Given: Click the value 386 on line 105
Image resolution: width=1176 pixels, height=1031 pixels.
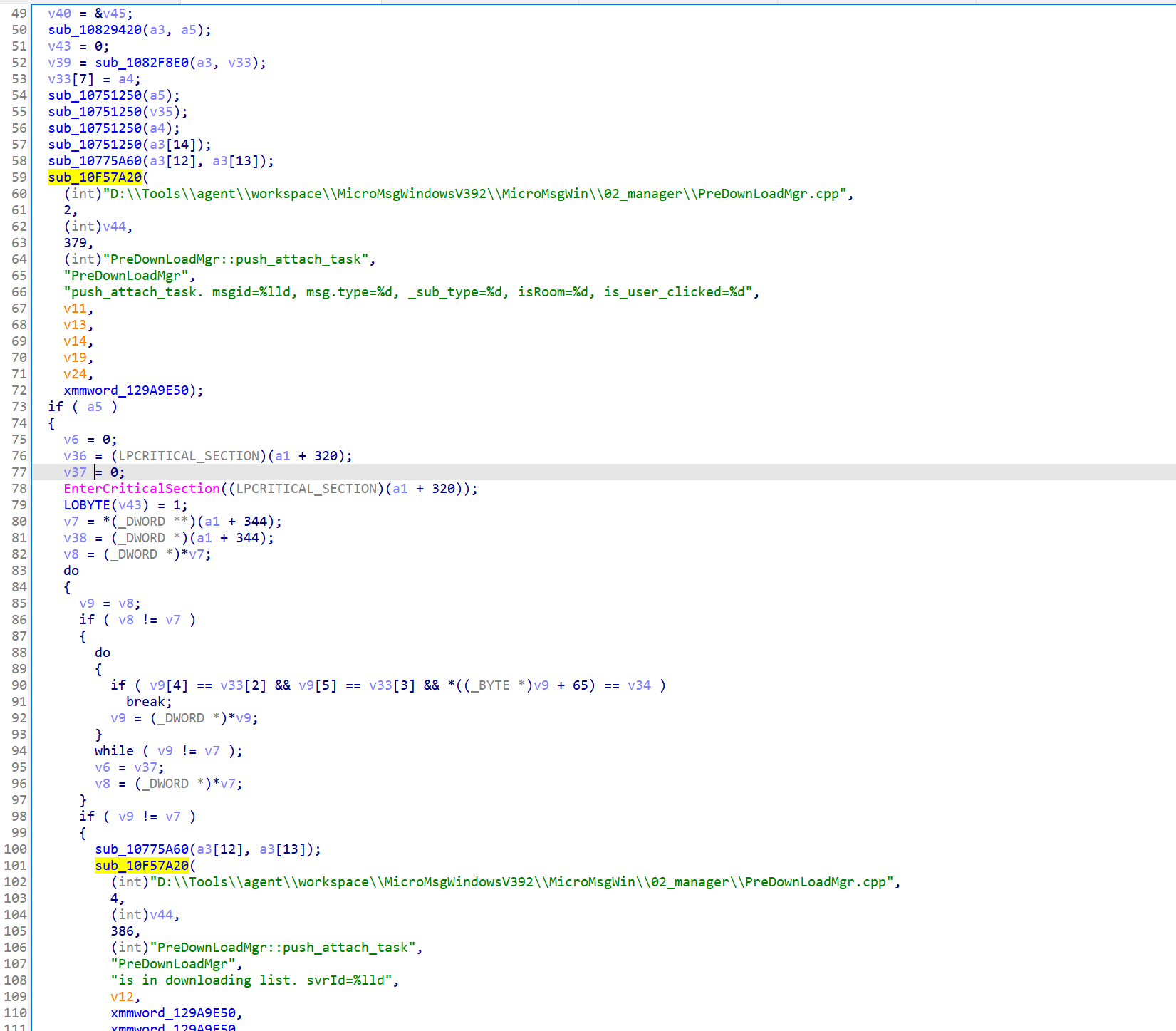Looking at the screenshot, I should [122, 931].
